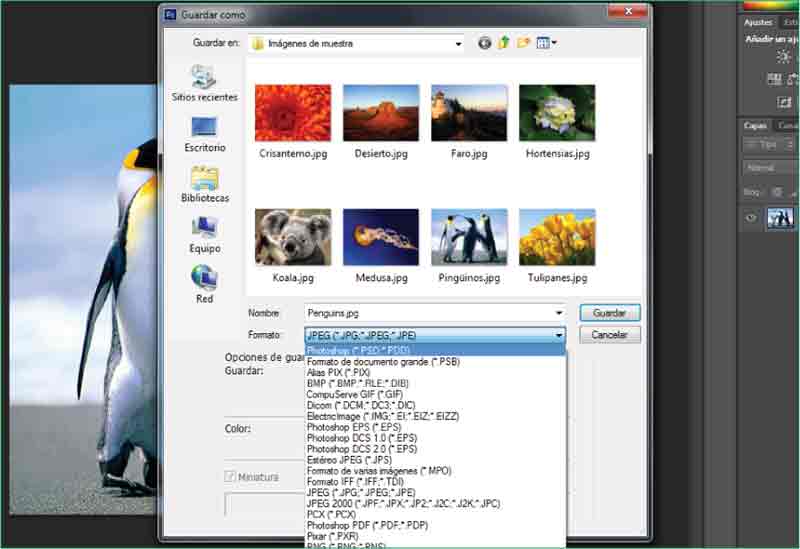Switch to the Ajustes panel tab
The height and width of the screenshot is (549, 800).
tap(758, 22)
